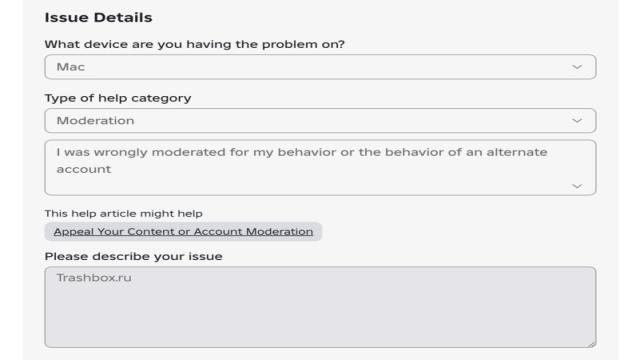Screen dimensions: 640x360
Task: Click into the describe your issue text area
Action: [x=320, y=307]
